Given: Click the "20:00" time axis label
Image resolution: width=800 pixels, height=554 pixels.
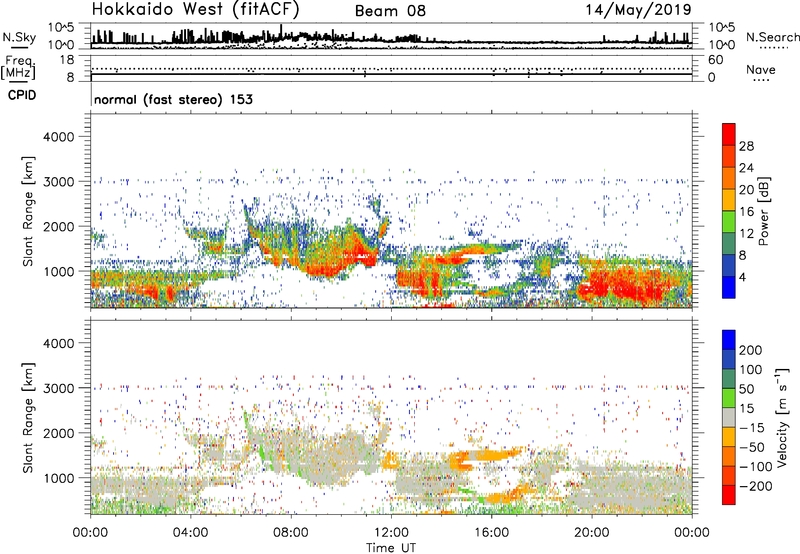Looking at the screenshot, I should coord(591,533).
